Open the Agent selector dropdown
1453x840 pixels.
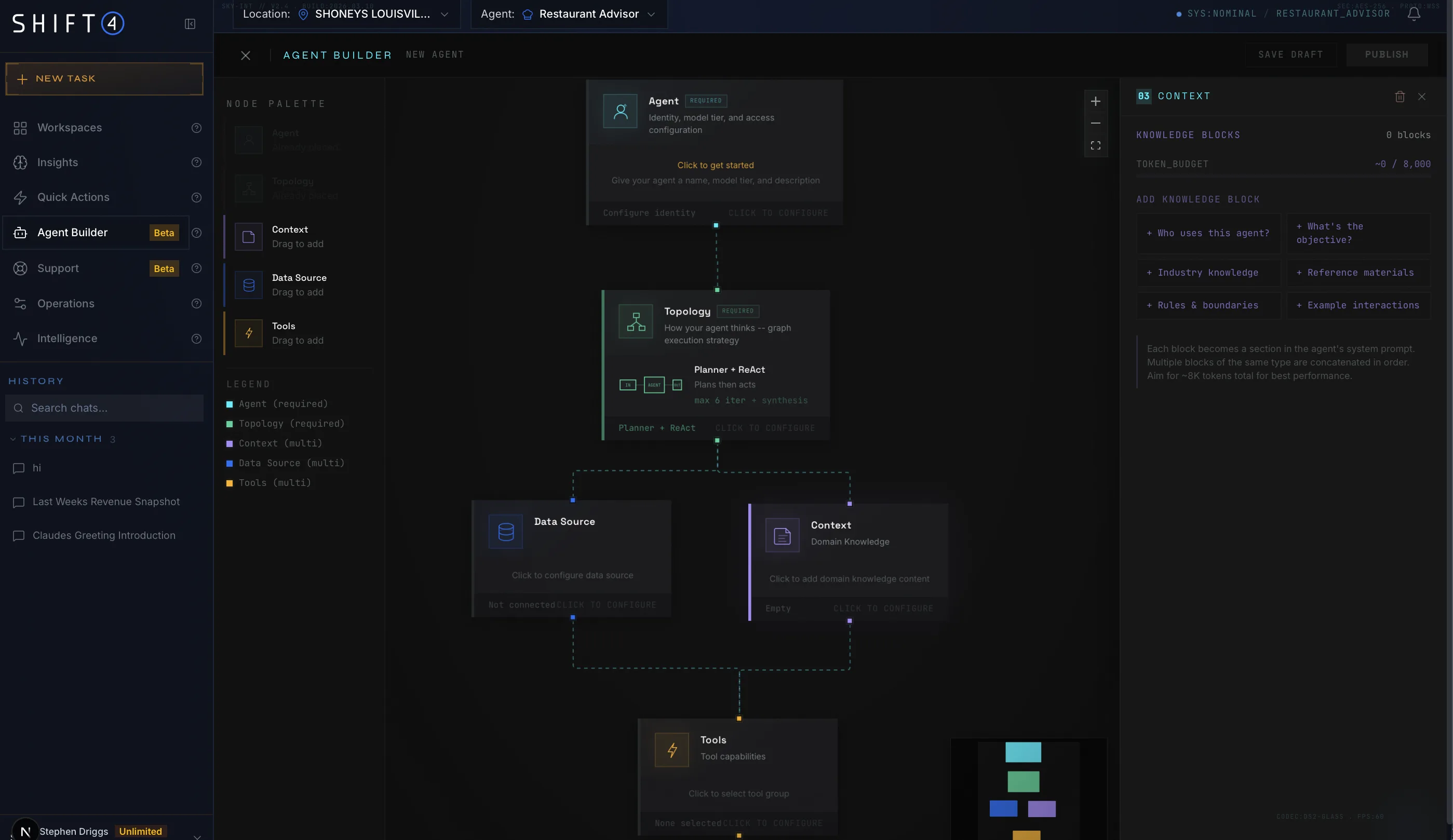(x=569, y=14)
